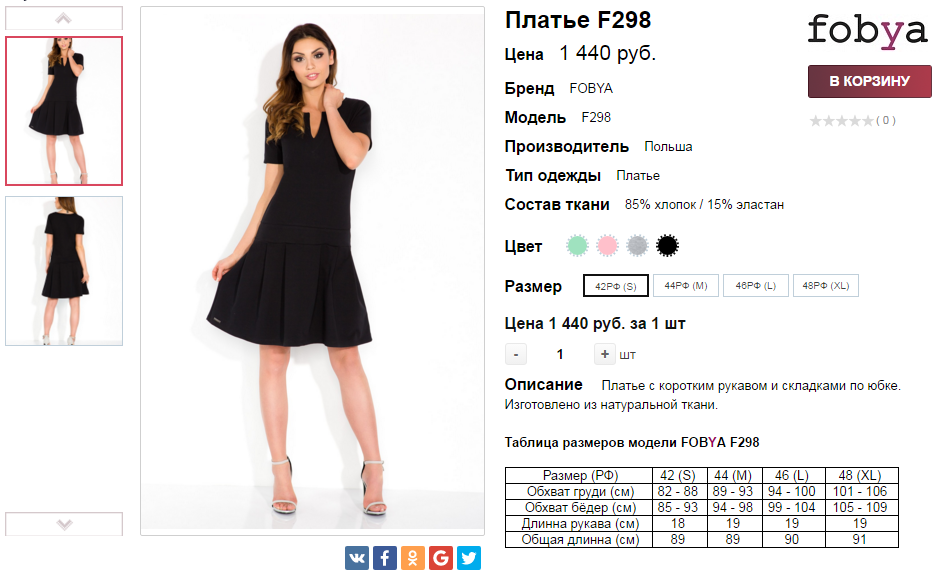This screenshot has width=945, height=576.
Task: Share the dress on VK
Action: coord(356,558)
